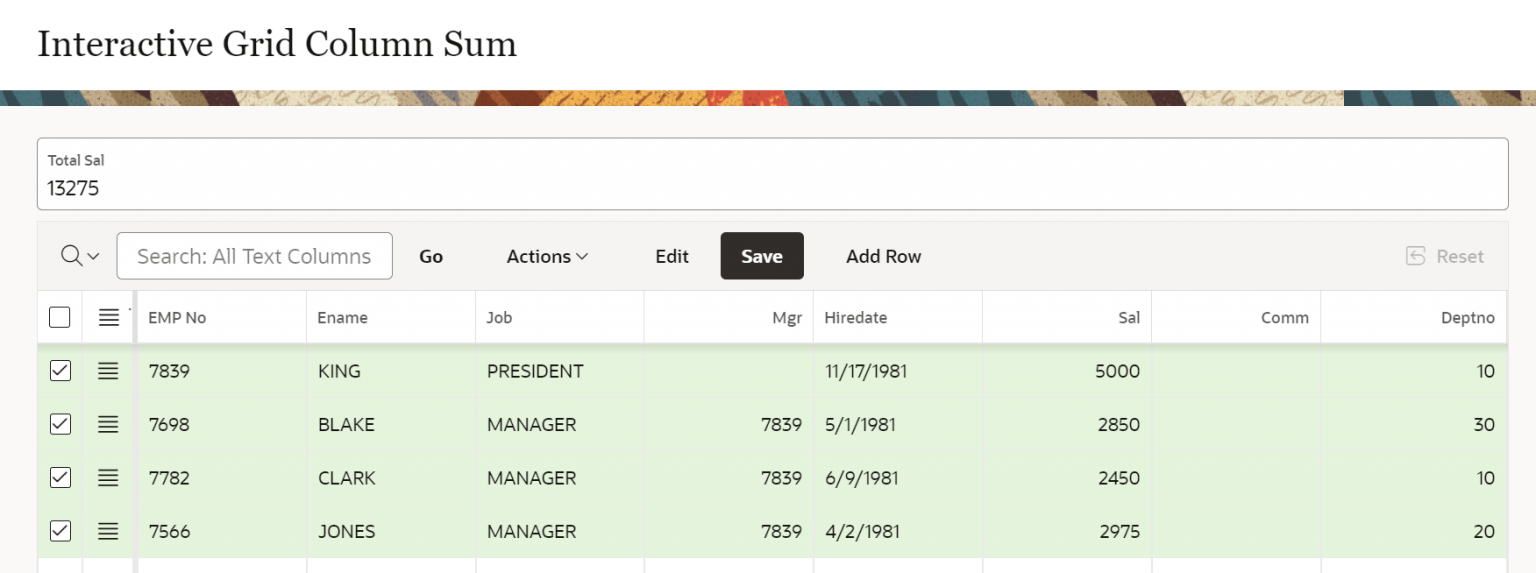Screen dimensions: 1536x573
Task: Toggle the select-all checkbox in header
Action: pyautogui.click(x=60, y=318)
